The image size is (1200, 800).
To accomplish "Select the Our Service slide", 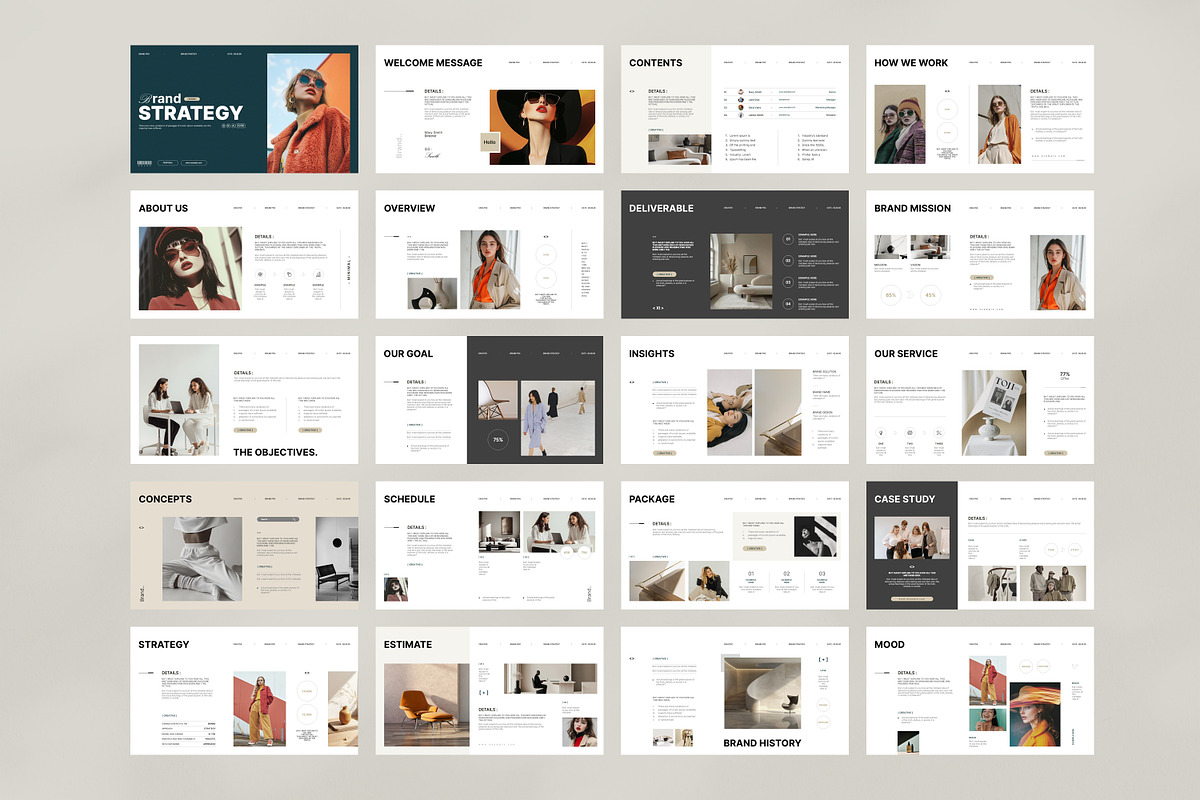I will pyautogui.click(x=980, y=400).
